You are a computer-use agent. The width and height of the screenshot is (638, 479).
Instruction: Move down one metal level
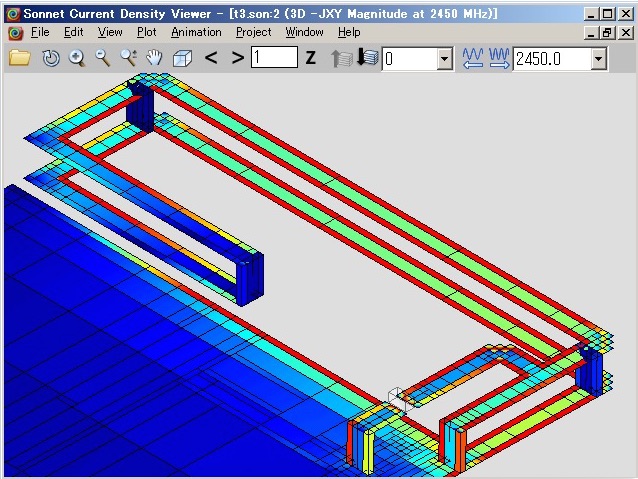pyautogui.click(x=367, y=57)
